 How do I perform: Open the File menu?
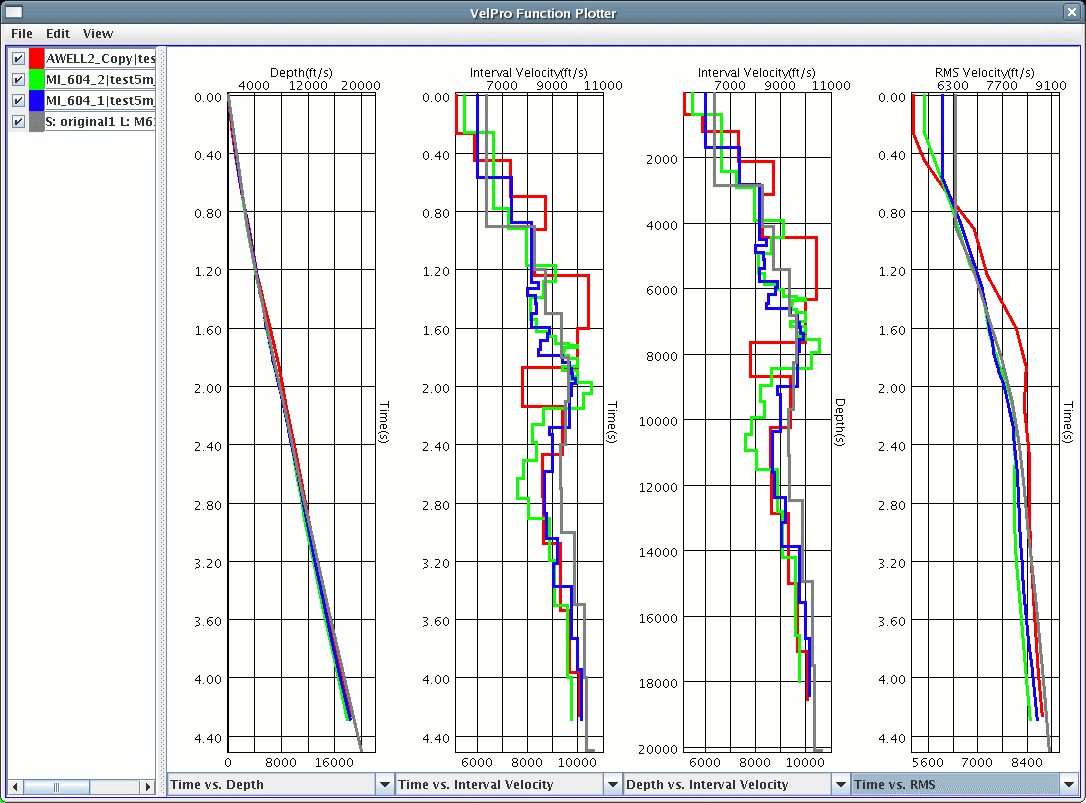[x=21, y=33]
